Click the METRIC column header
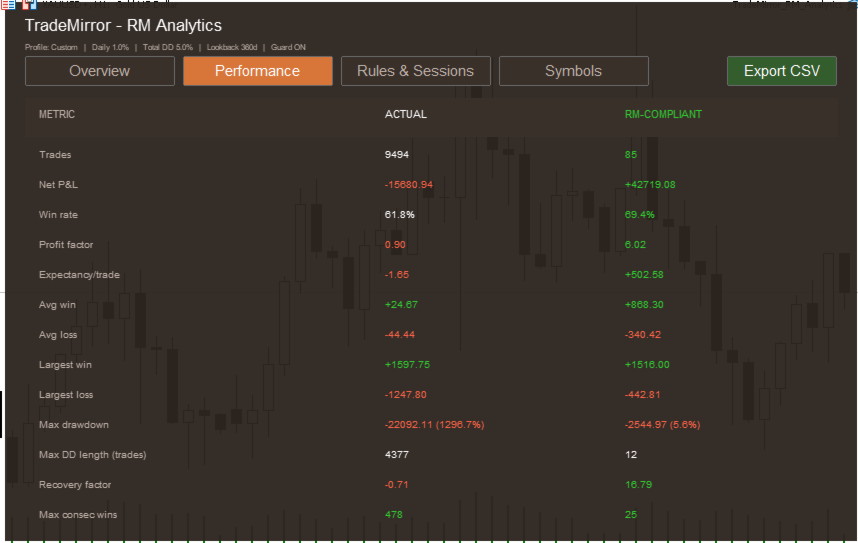Screen dimensions: 858x543 [x=57, y=114]
